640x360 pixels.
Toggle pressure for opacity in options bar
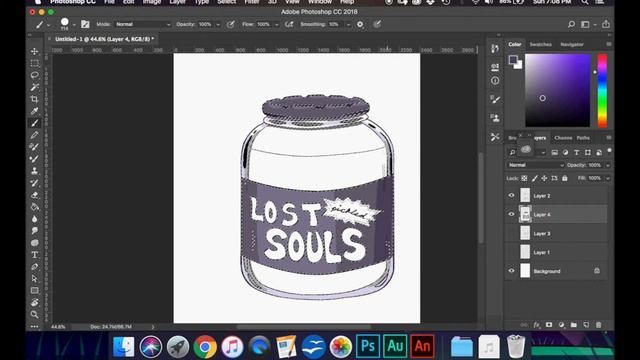[231, 24]
